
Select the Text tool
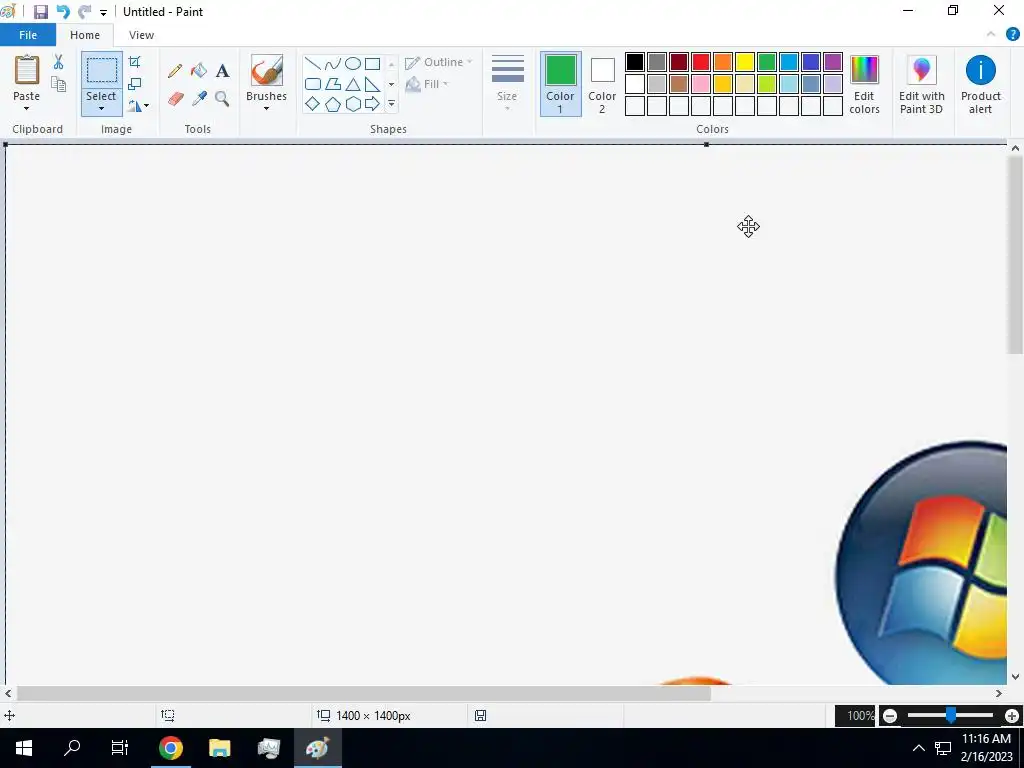tap(223, 71)
